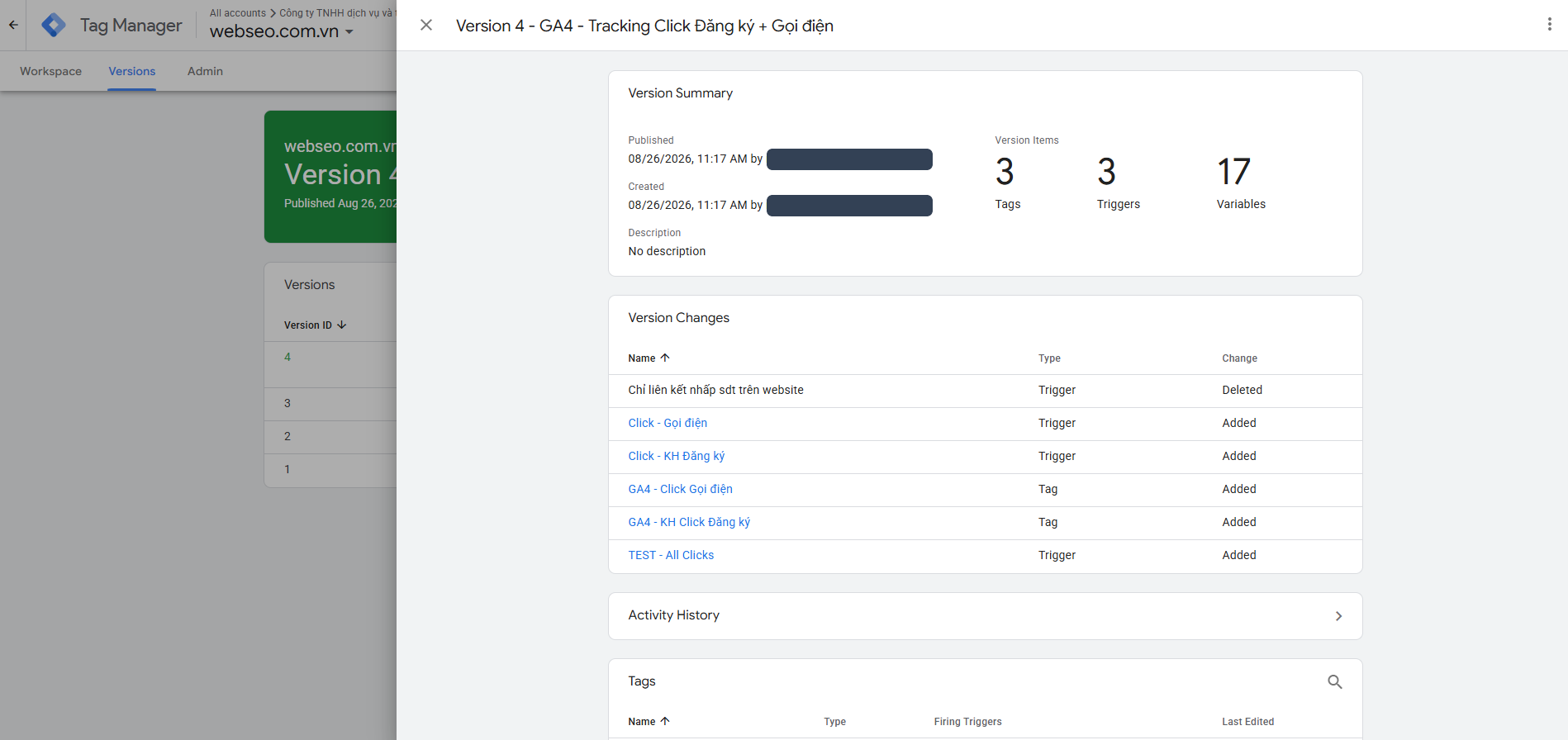Click the Activity History chevron arrow
Viewport: 1568px width, 740px height.
pyautogui.click(x=1338, y=616)
